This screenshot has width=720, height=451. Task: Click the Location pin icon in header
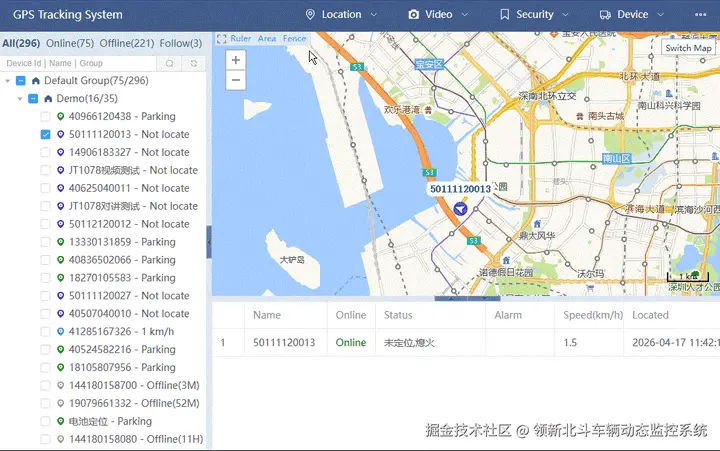click(x=310, y=15)
